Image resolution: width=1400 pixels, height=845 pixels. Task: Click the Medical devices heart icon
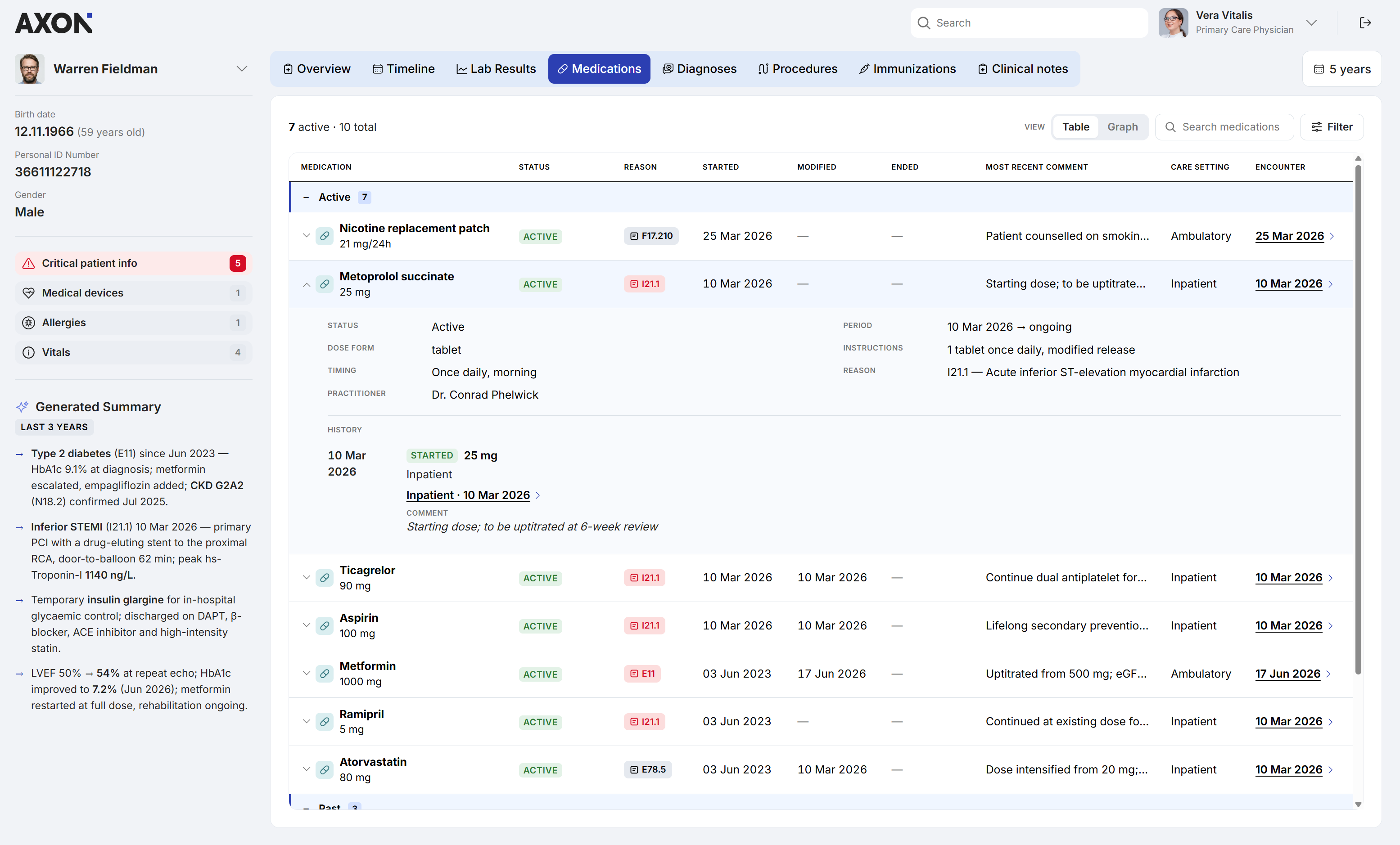coord(28,293)
